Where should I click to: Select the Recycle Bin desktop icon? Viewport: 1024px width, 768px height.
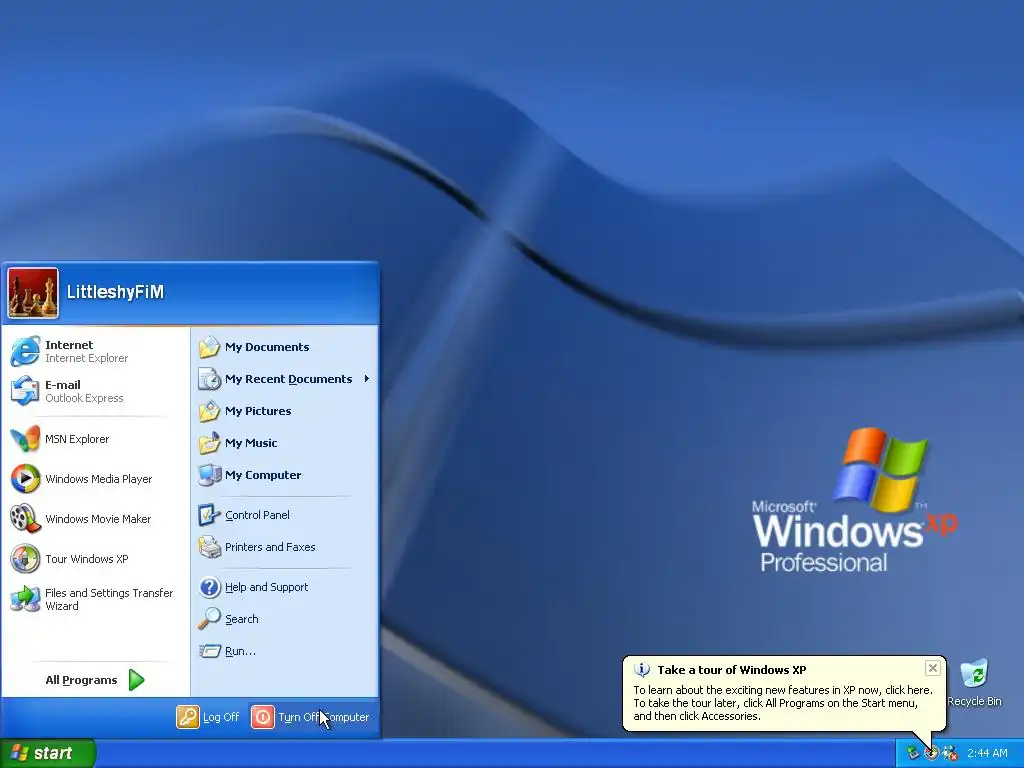(974, 674)
